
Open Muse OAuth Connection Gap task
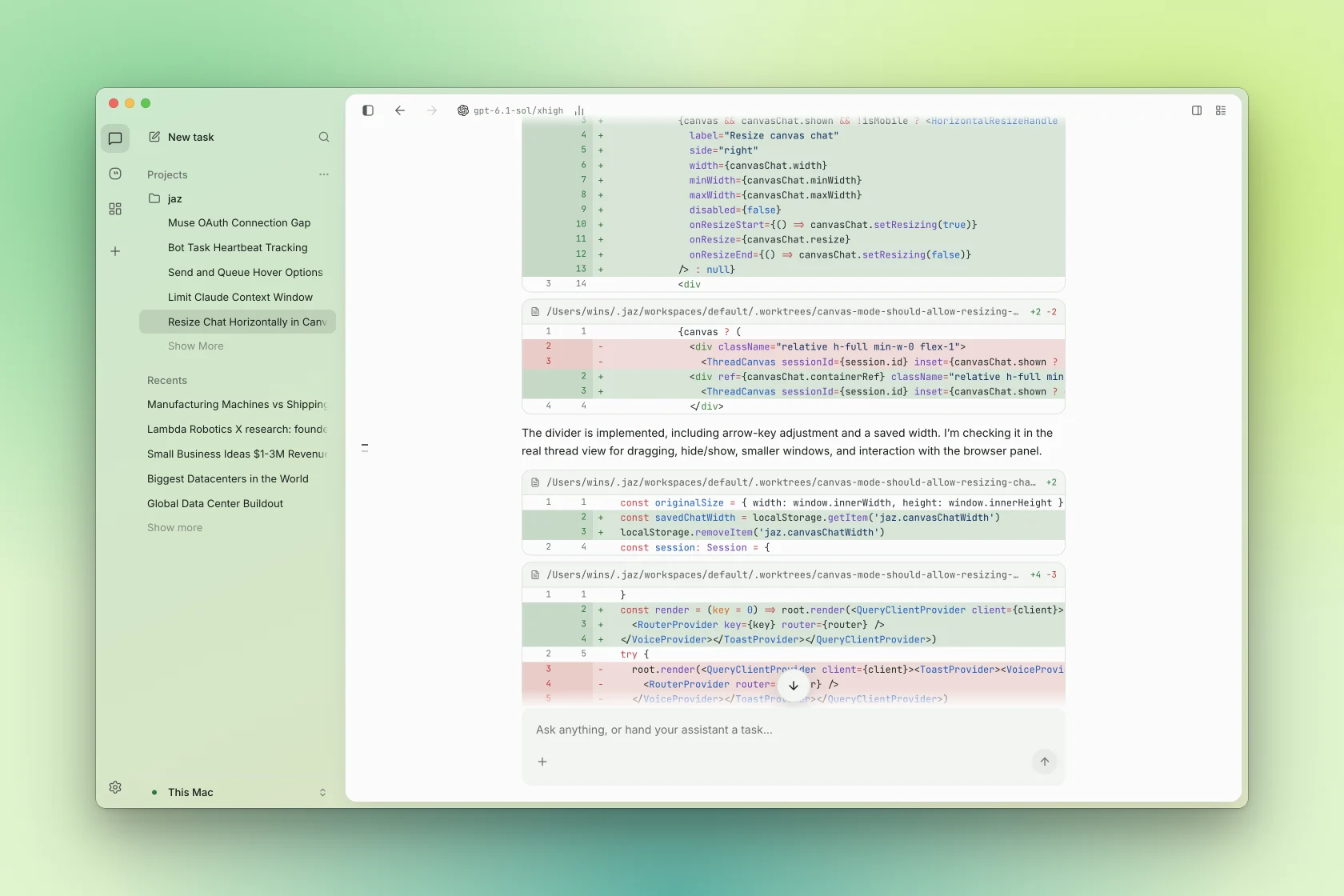tap(238, 222)
